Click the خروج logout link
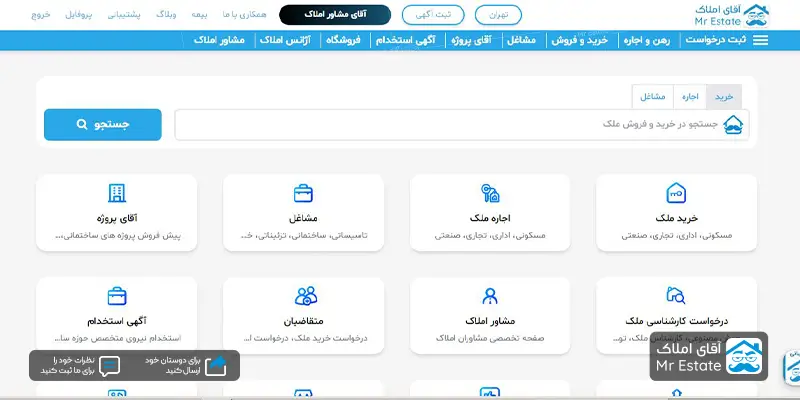This screenshot has width=800, height=400. [x=41, y=15]
